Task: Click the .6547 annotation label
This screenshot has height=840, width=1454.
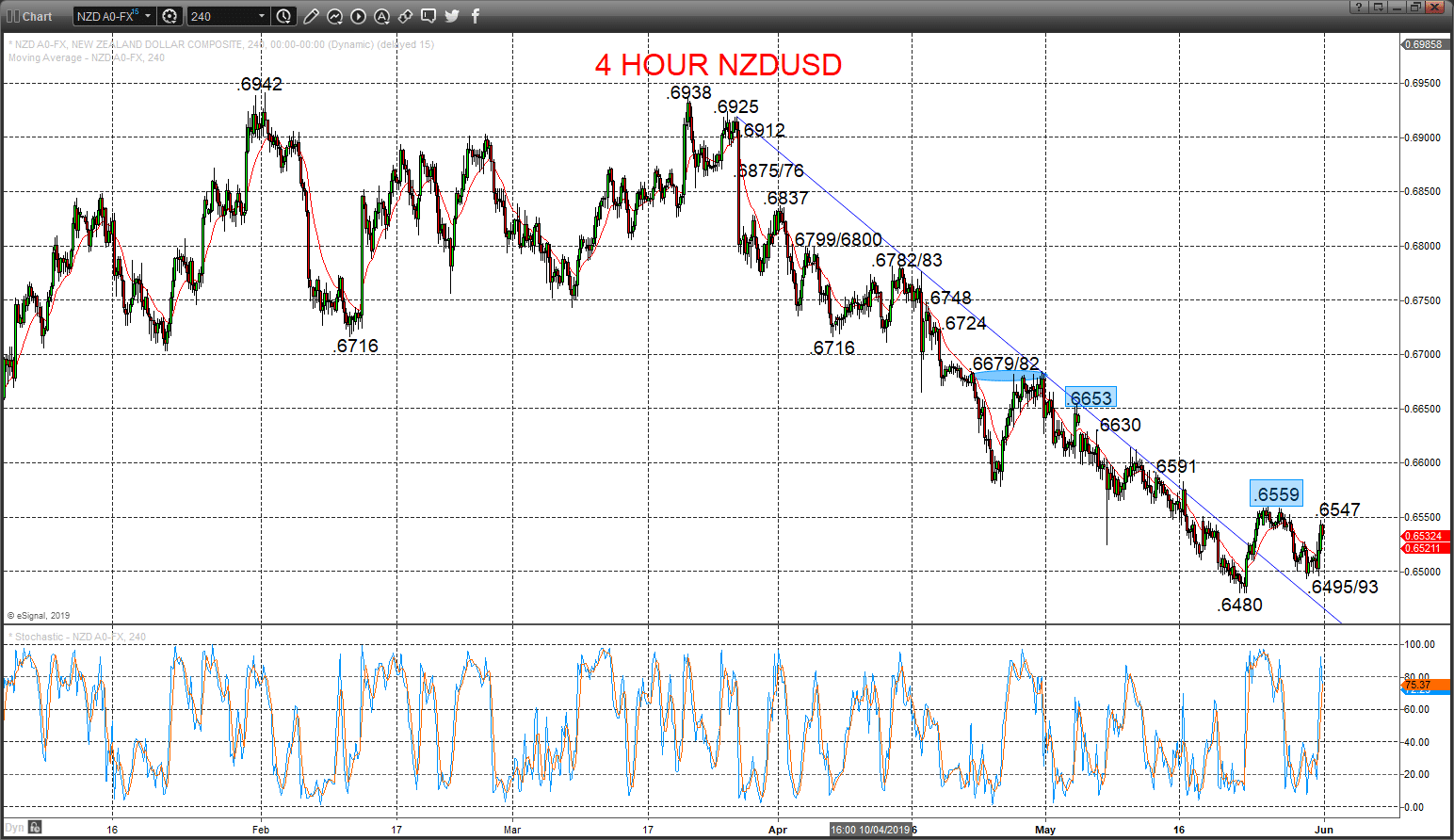Action: (x=1338, y=509)
